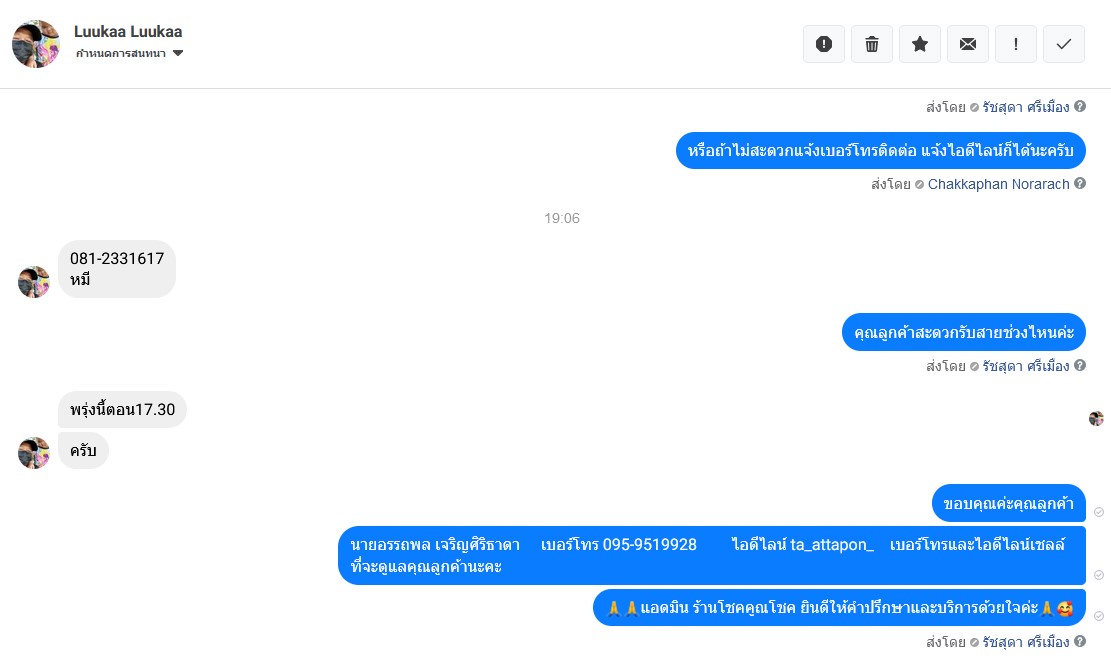Click the help icon beside the bottom sender line
The width and height of the screenshot is (1111, 667).
(1080, 641)
